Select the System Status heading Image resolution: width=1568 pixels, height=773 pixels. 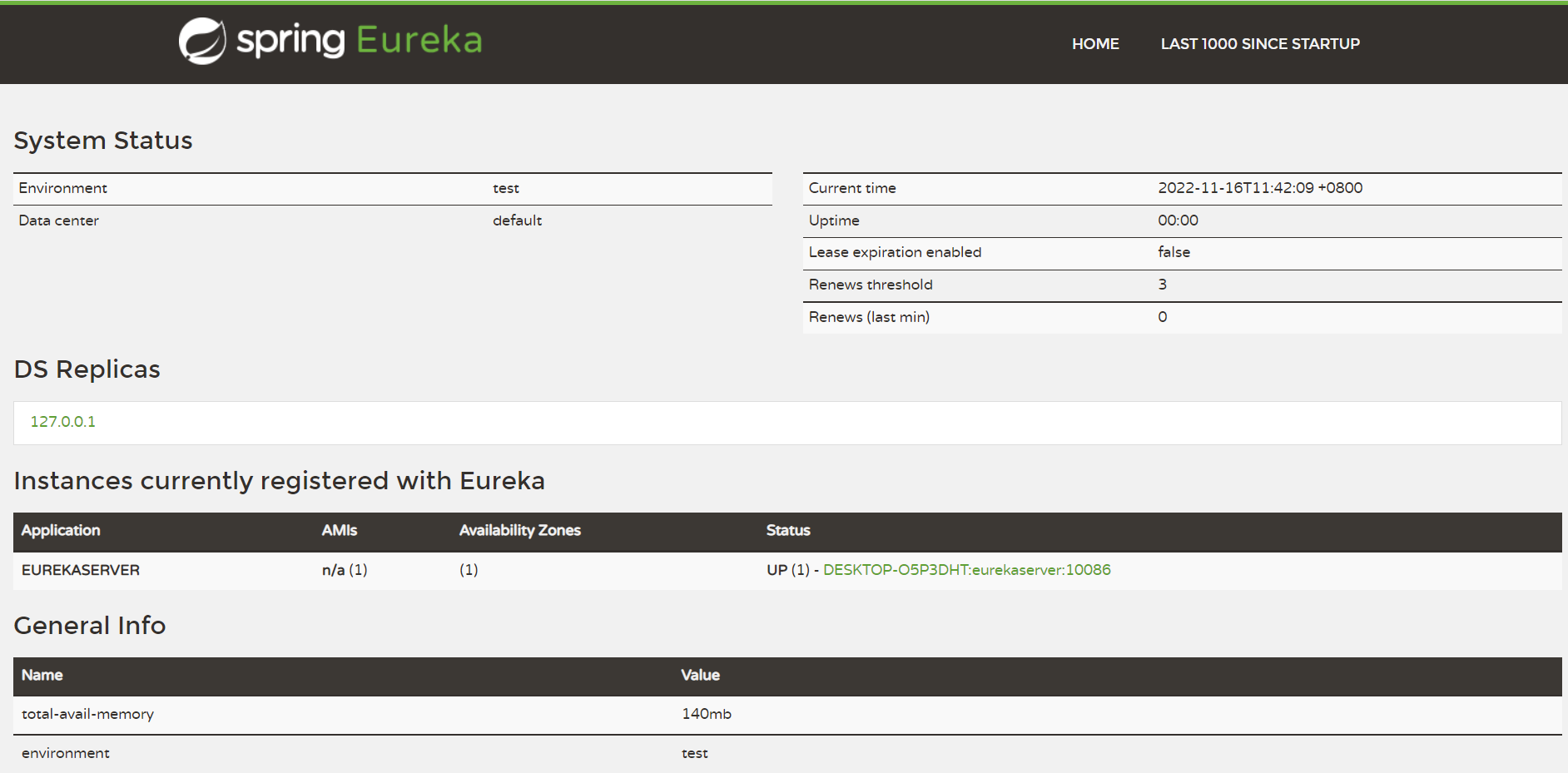pyautogui.click(x=103, y=141)
